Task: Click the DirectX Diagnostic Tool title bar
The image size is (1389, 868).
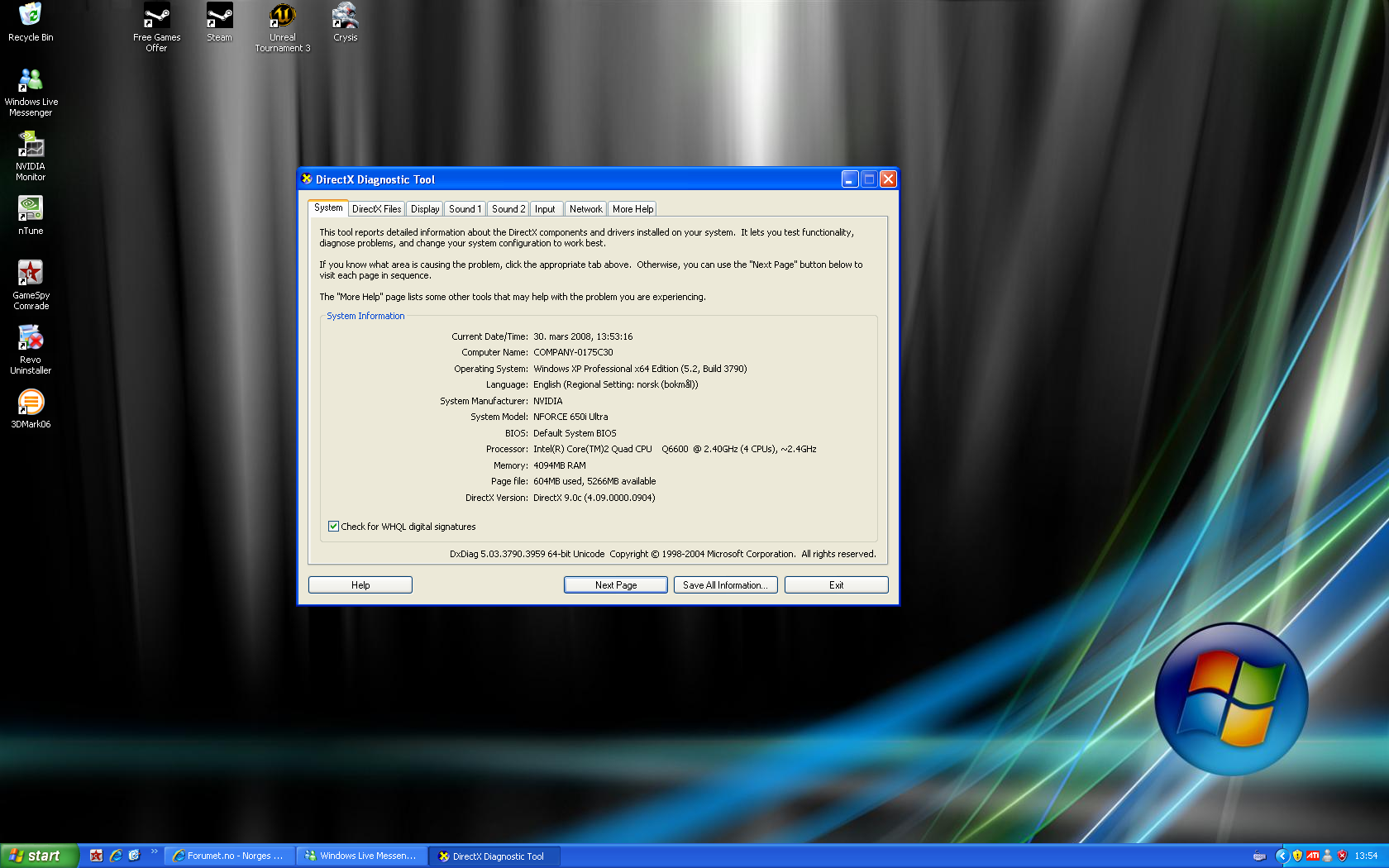Action: (x=598, y=179)
